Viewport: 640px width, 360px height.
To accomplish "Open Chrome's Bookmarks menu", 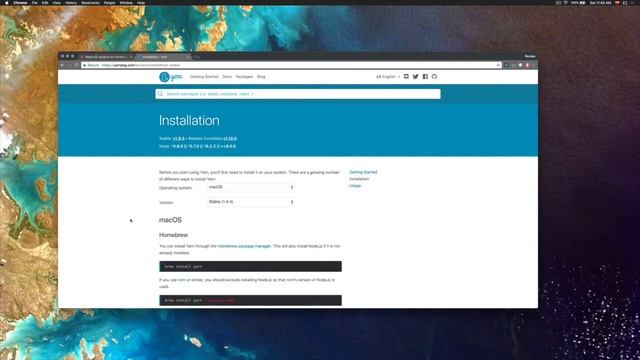I will coord(90,2).
